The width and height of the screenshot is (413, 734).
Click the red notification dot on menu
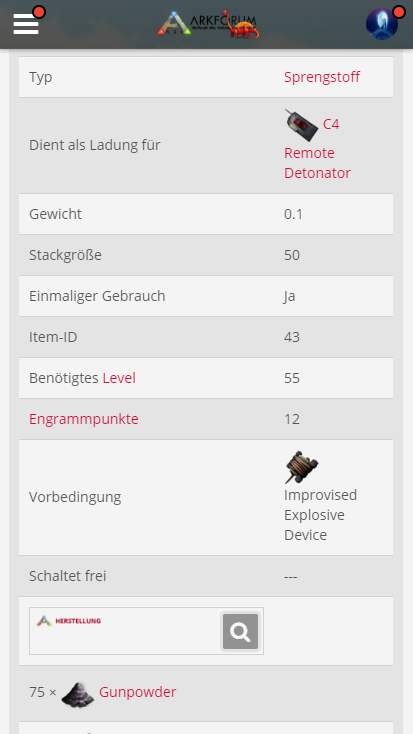point(39,12)
